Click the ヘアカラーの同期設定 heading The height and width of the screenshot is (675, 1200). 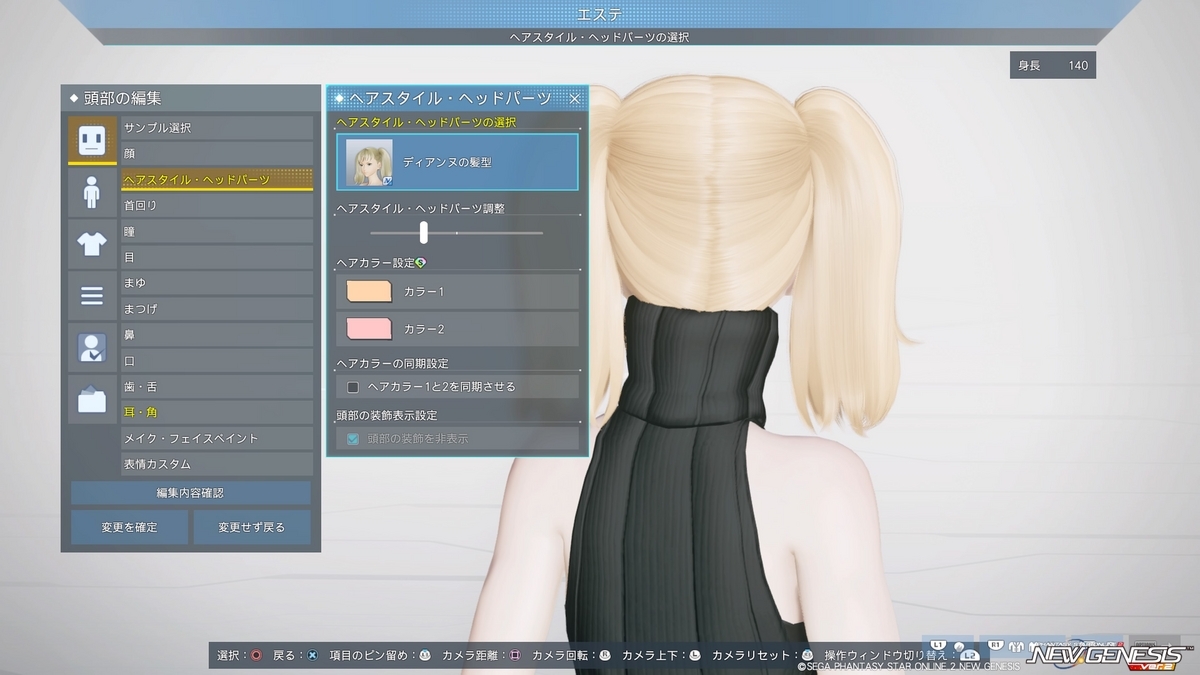392,363
